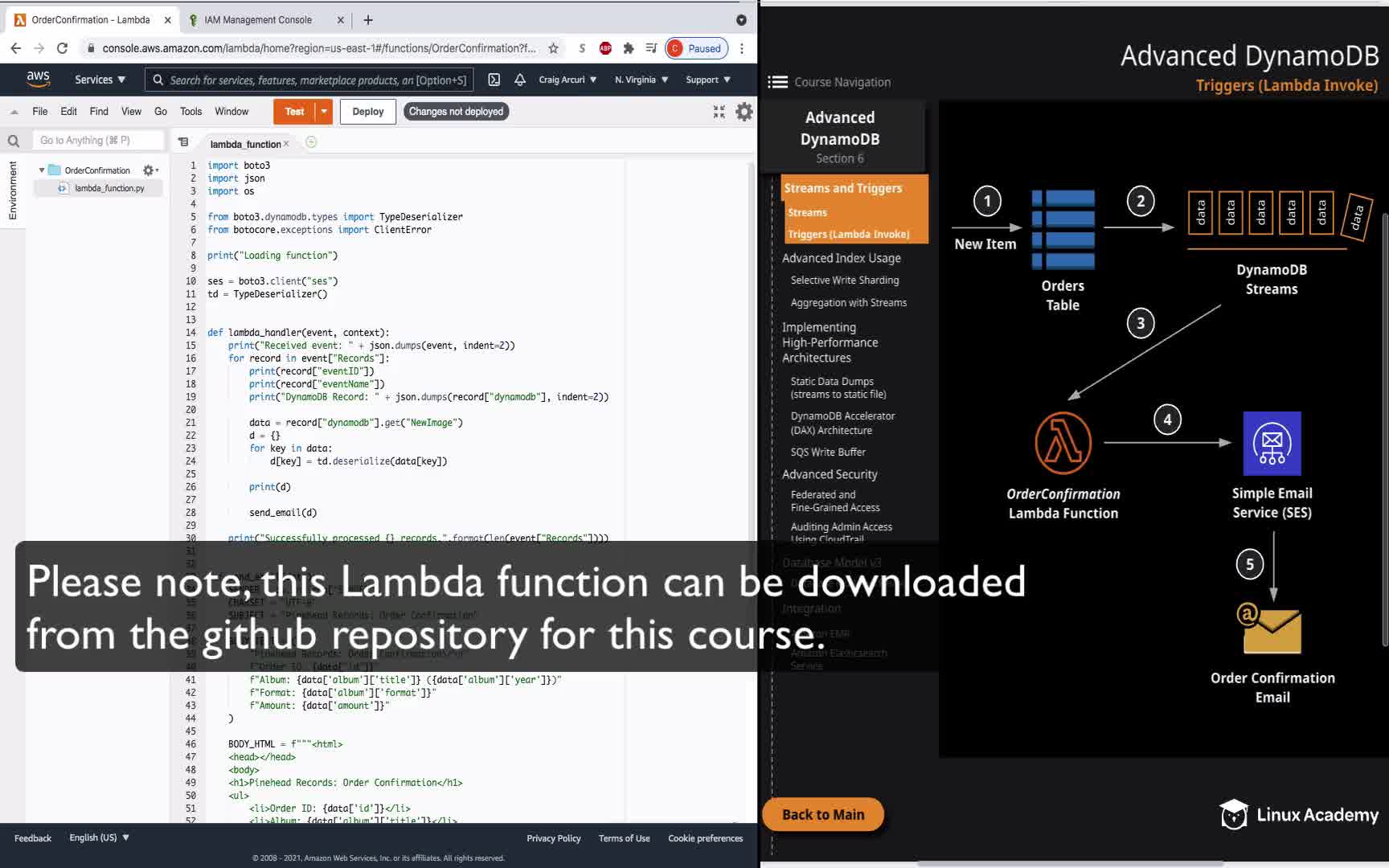This screenshot has width=1389, height=868.
Task: Click the Deploy button
Action: [x=368, y=112]
